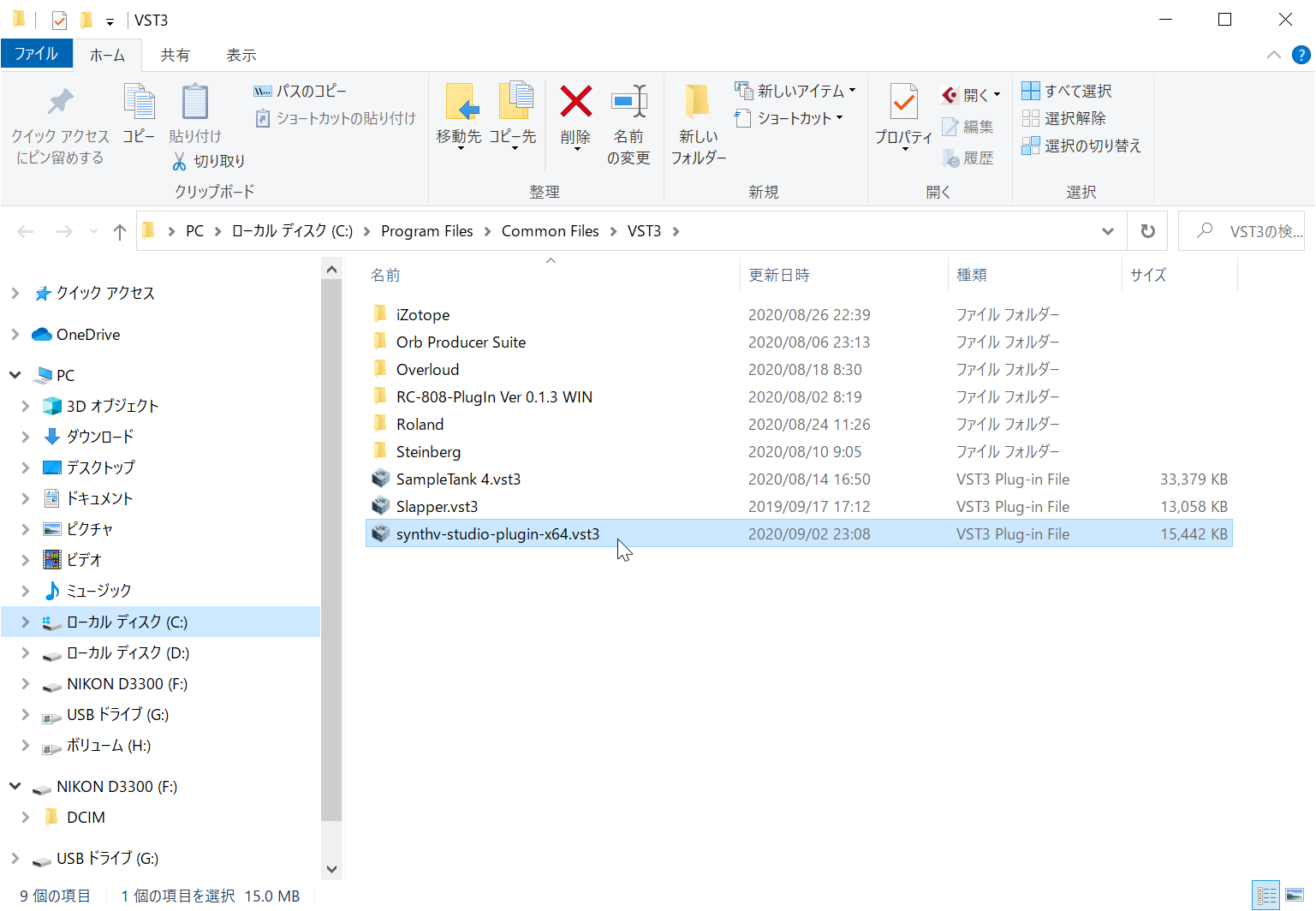1316x911 pixels.
Task: Expand the OneDrive tree node
Action: pos(15,335)
